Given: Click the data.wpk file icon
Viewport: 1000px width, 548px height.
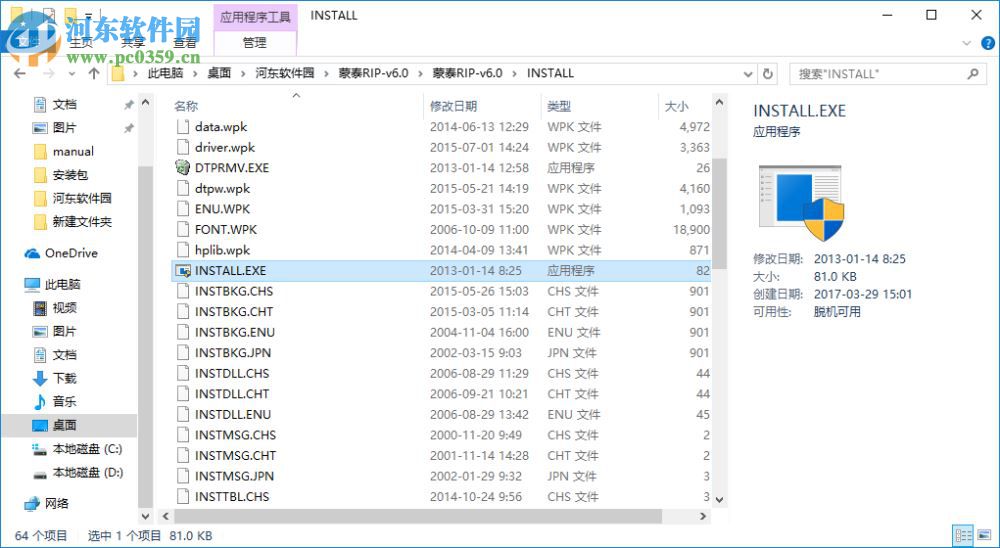Looking at the screenshot, I should [x=183, y=127].
